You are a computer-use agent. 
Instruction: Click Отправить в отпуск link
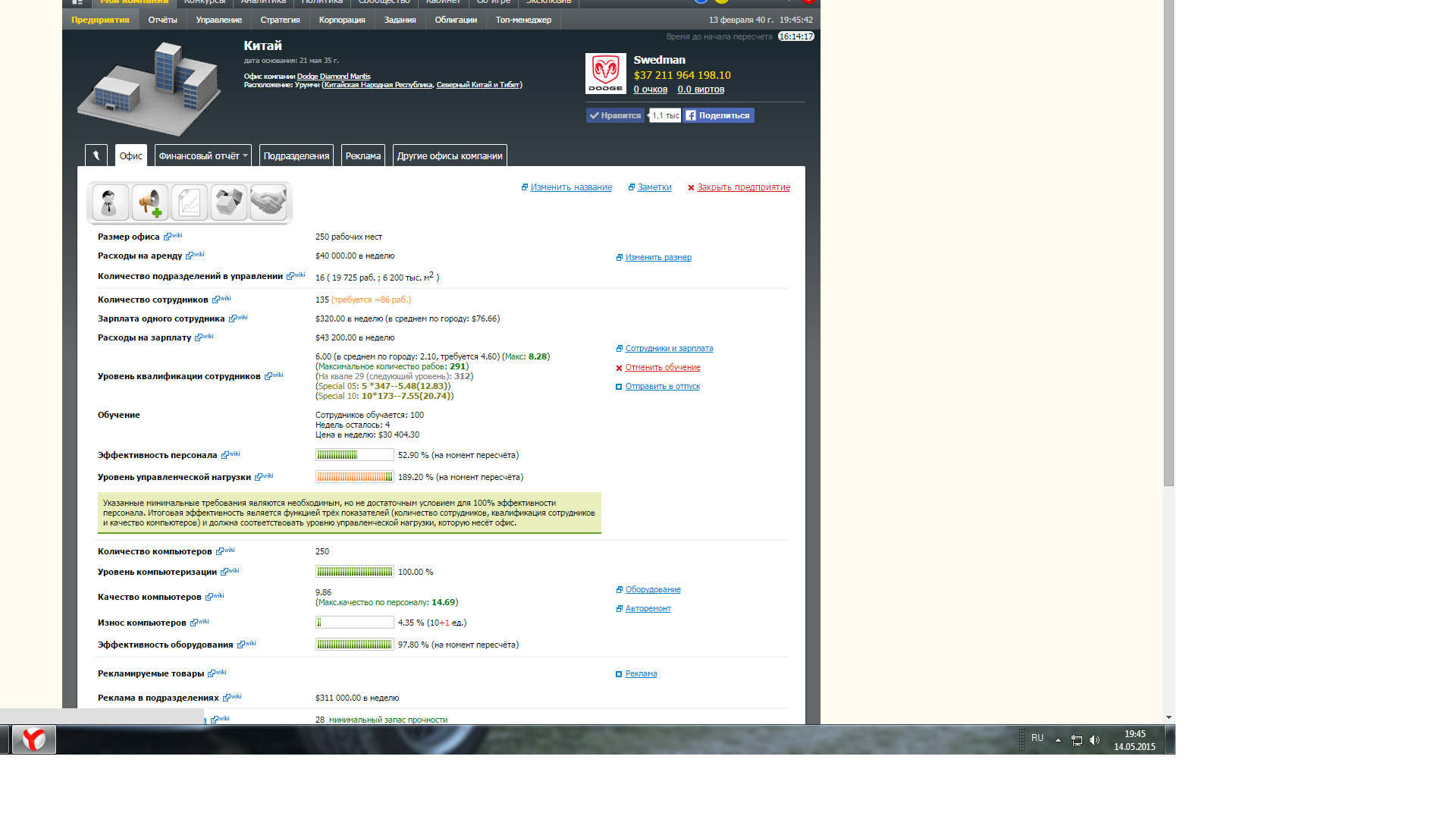pyautogui.click(x=662, y=387)
